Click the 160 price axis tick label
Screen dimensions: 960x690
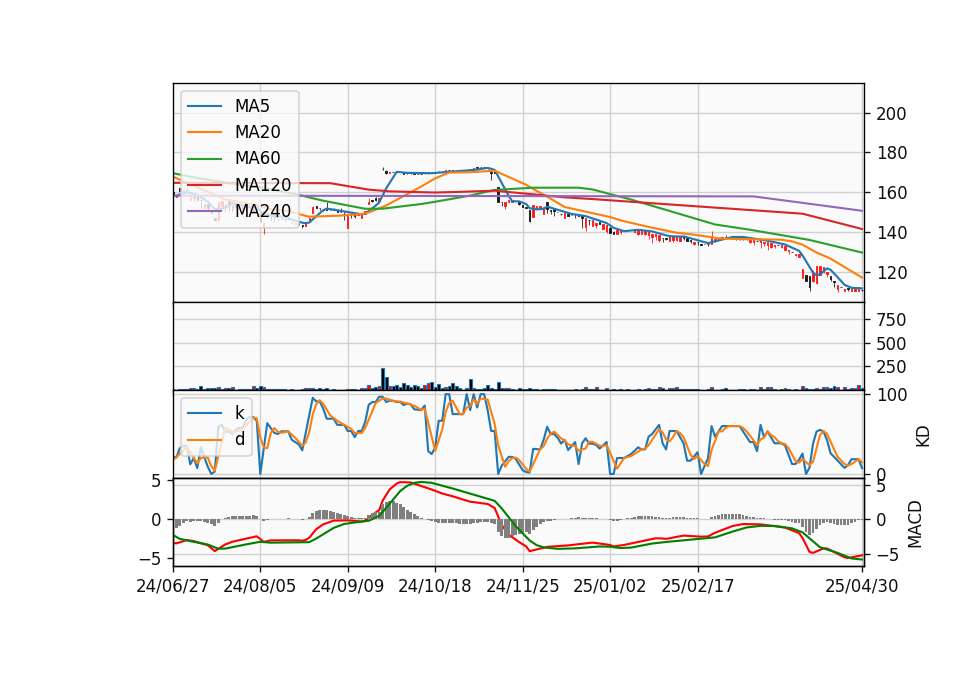click(891, 193)
